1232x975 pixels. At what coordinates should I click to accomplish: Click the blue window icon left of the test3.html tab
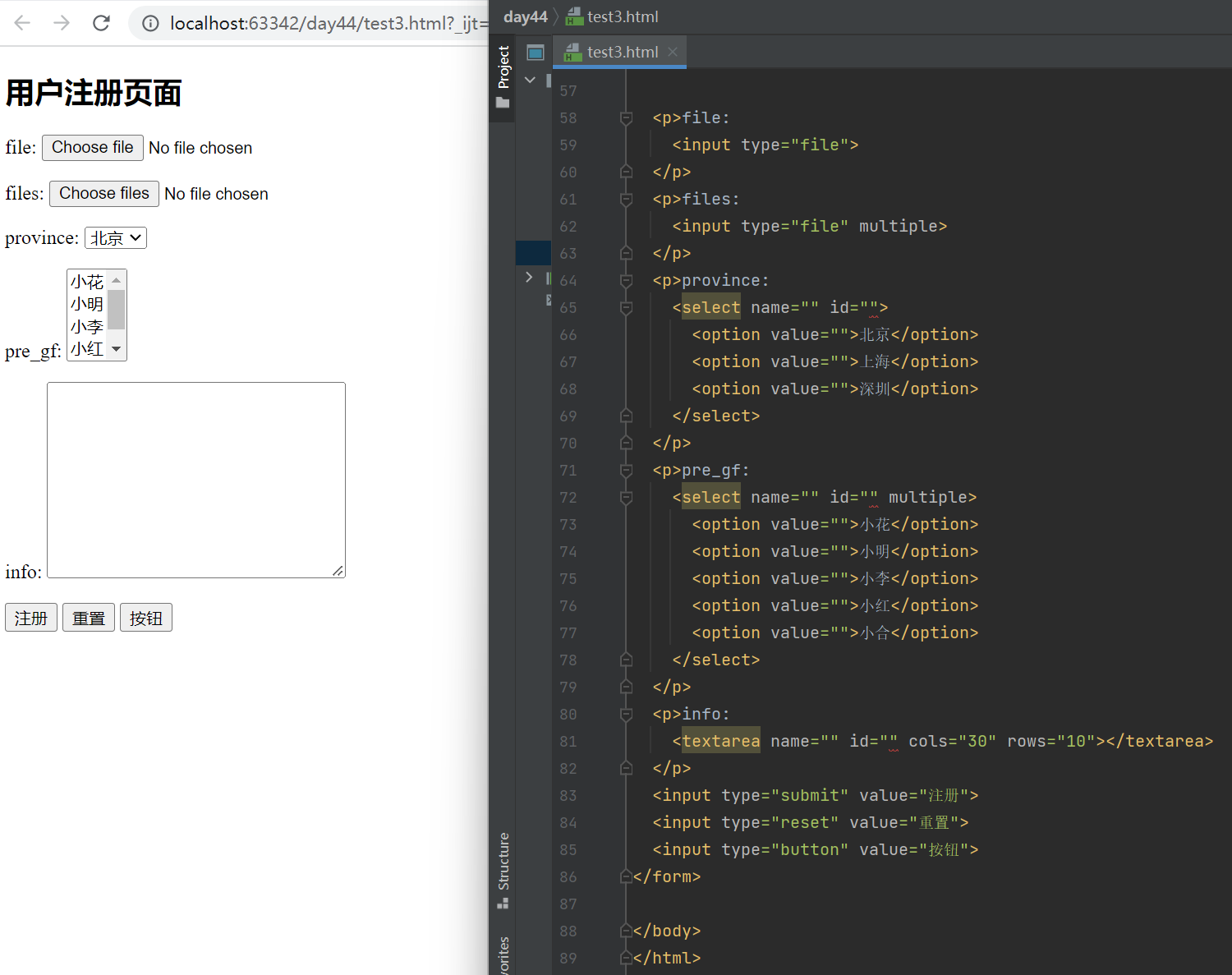click(x=536, y=53)
